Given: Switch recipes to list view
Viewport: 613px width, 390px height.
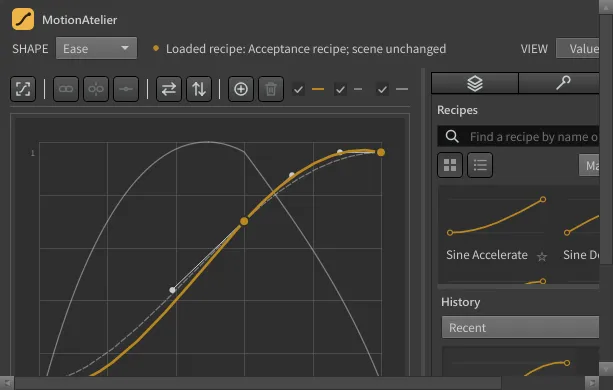Looking at the screenshot, I should tap(480, 165).
